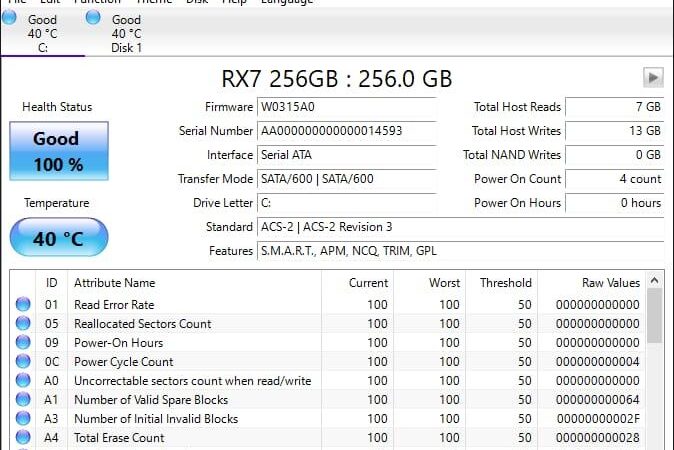The height and width of the screenshot is (450, 674).
Task: Click the Number of Valid Spare Blocks orb
Action: 22,400
